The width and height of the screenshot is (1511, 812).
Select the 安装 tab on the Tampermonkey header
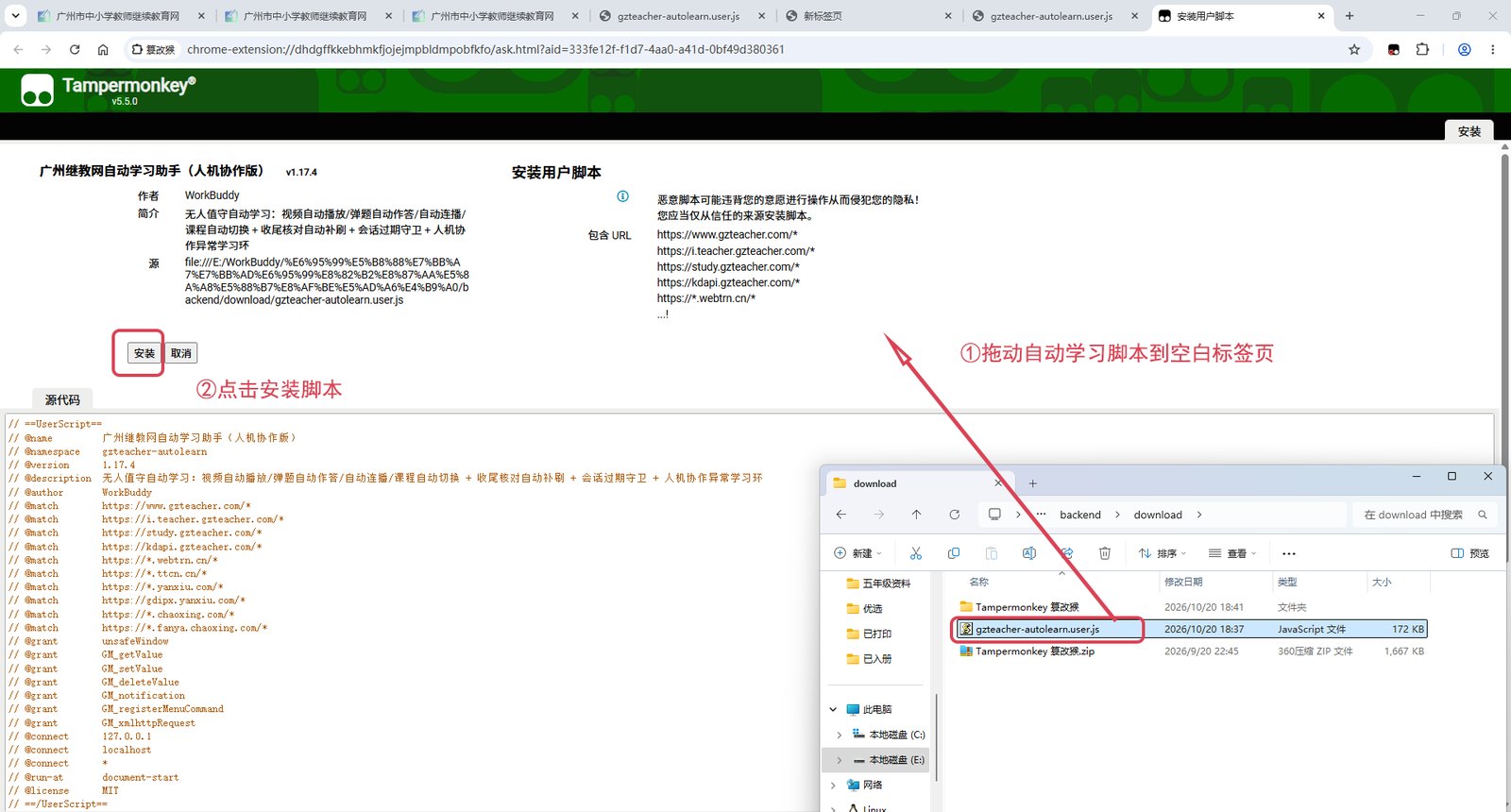point(1469,131)
